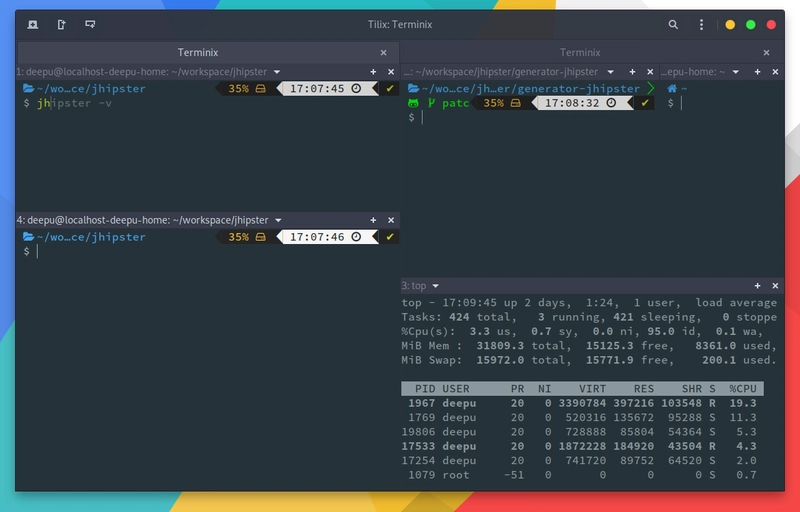Open the search icon in the title bar
The image size is (800, 512).
(x=673, y=24)
